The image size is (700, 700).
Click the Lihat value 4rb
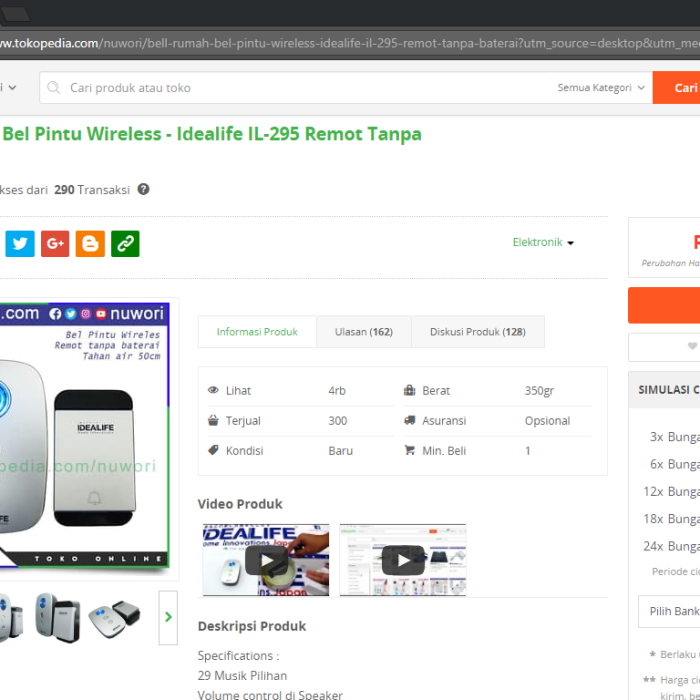click(337, 391)
